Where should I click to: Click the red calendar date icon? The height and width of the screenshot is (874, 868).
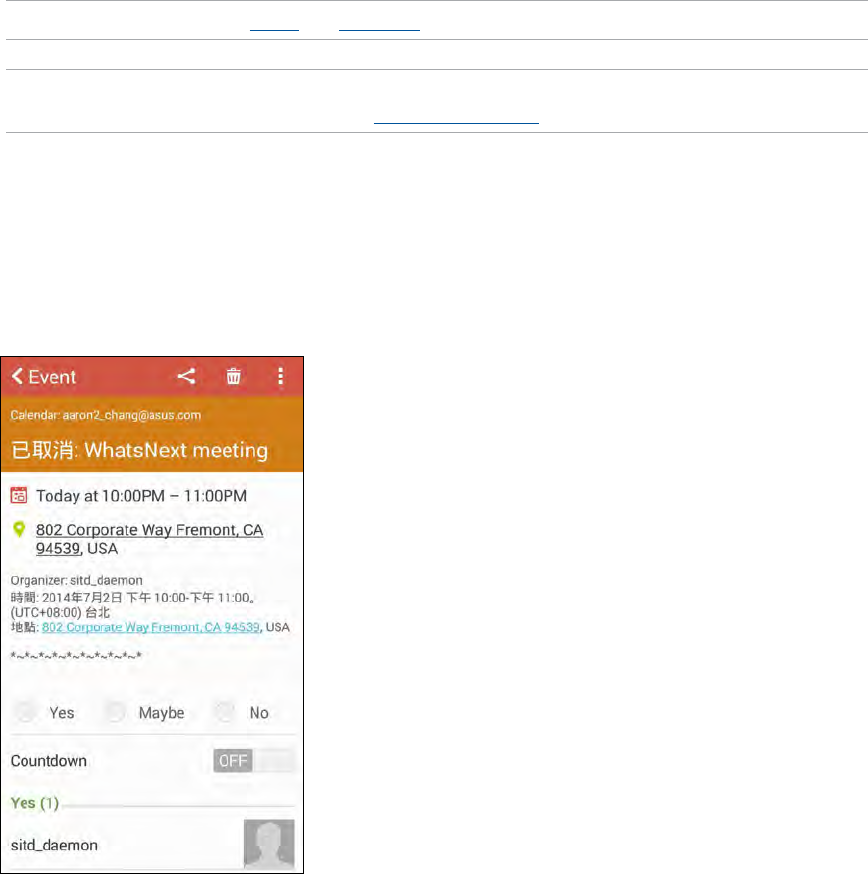[x=19, y=495]
